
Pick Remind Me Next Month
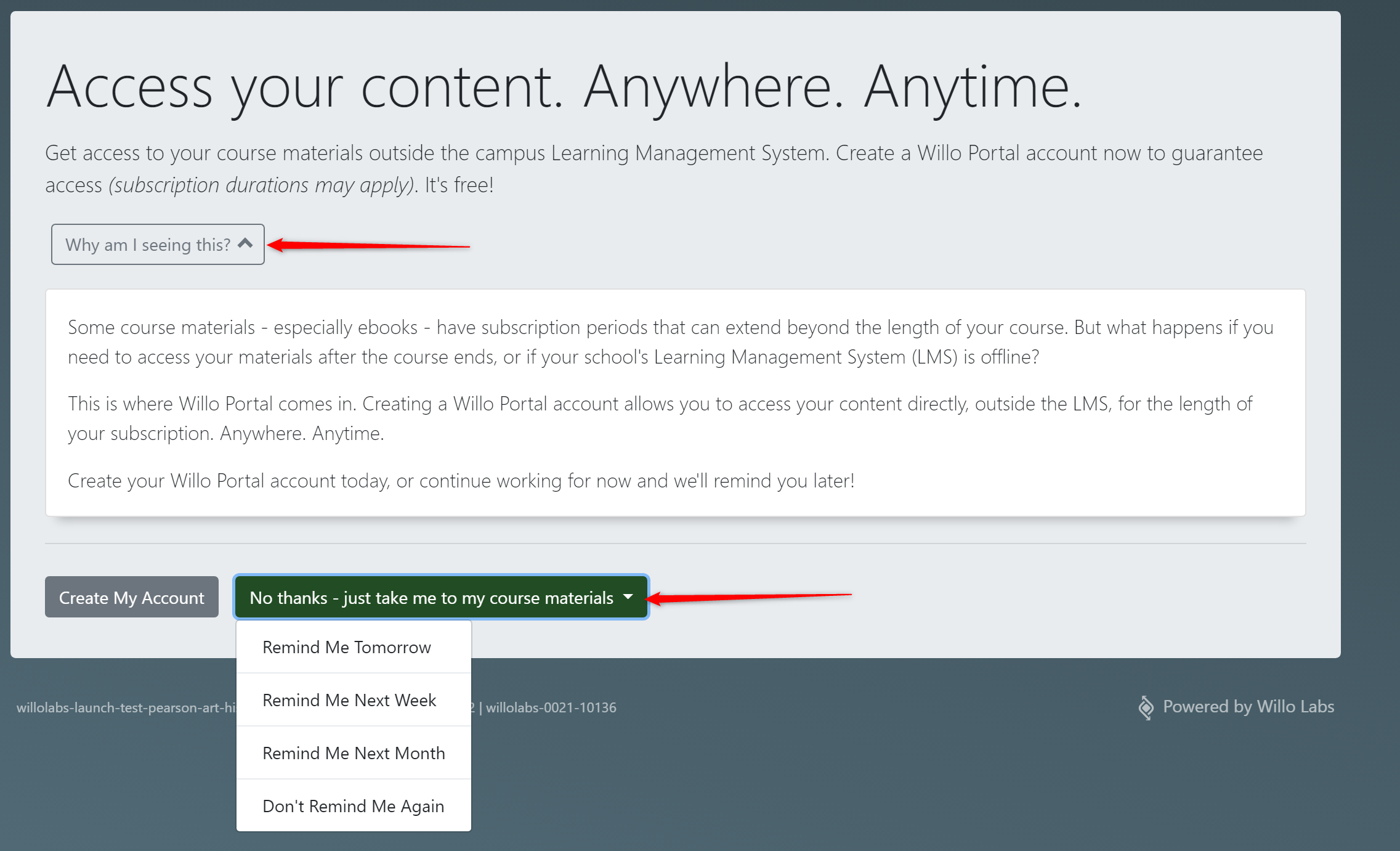pyautogui.click(x=354, y=753)
